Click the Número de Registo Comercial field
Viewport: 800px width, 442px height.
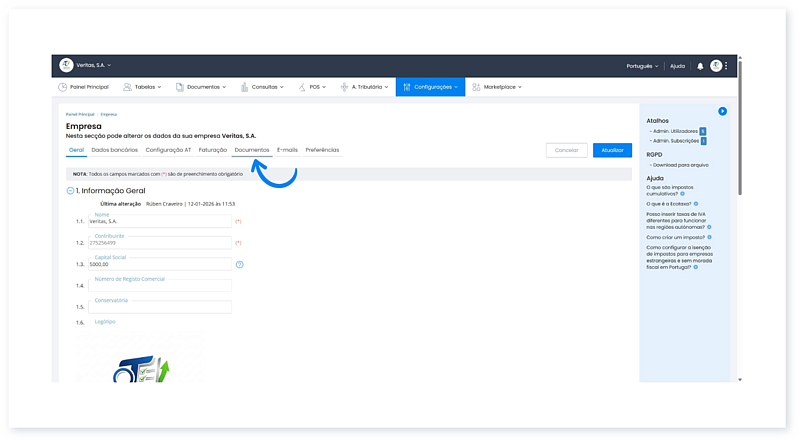[x=159, y=286]
